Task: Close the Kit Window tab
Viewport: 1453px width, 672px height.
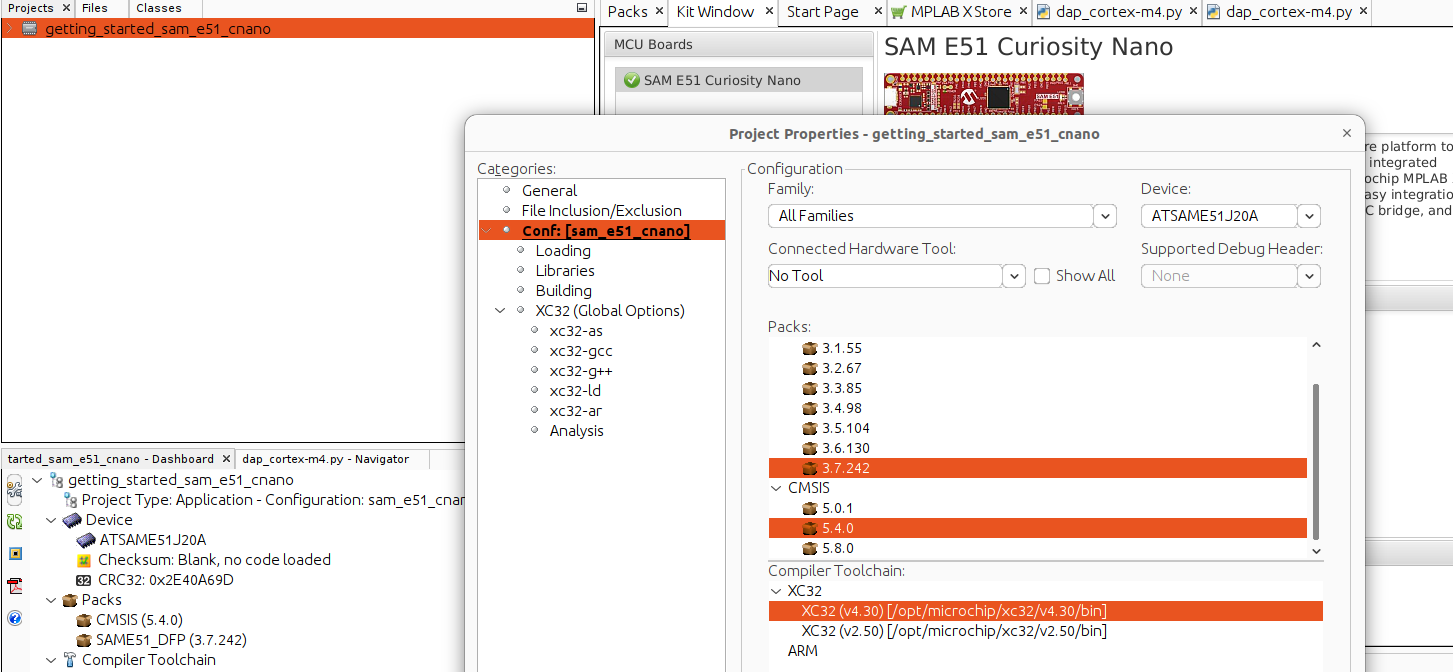Action: (x=769, y=12)
